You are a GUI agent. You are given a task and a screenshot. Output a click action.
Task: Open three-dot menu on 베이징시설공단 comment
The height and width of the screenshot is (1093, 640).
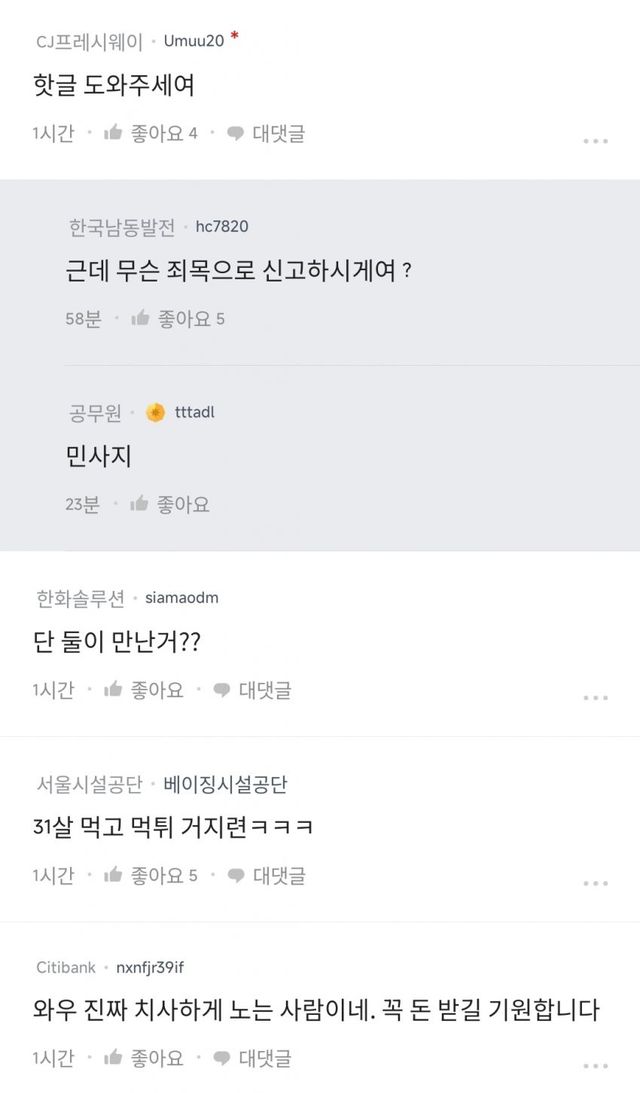[595, 883]
